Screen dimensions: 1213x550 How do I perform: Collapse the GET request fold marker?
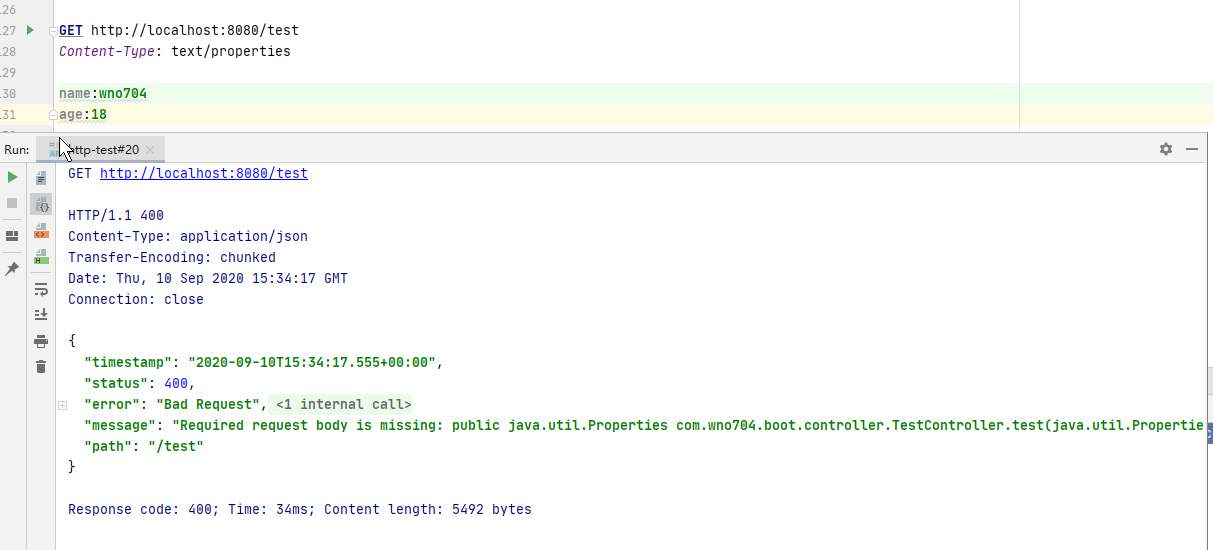(53, 32)
